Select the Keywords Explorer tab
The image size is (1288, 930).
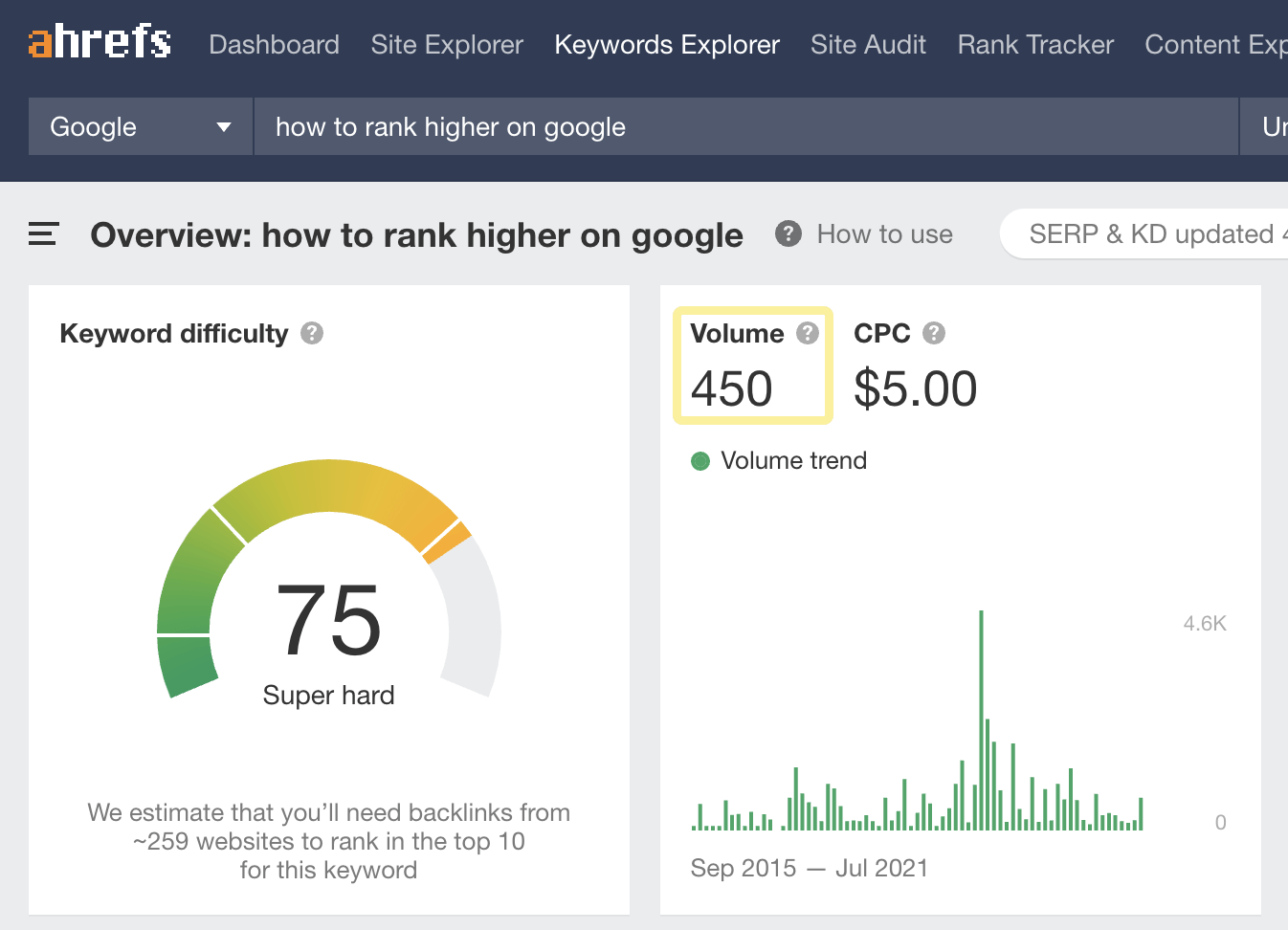(667, 45)
